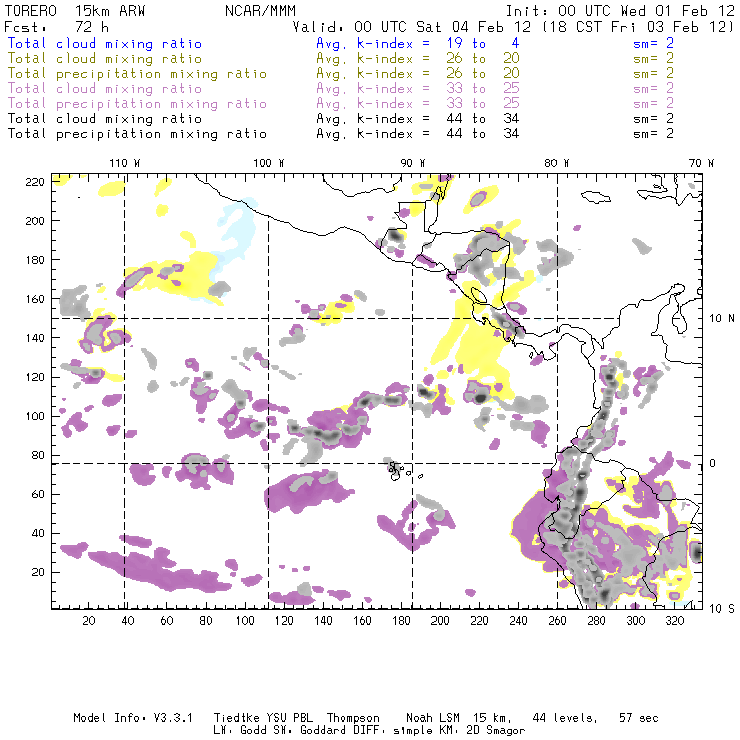Image resolution: width=740 pixels, height=740 pixels.
Task: Click the "Noah LSM" text
Action: point(433,718)
